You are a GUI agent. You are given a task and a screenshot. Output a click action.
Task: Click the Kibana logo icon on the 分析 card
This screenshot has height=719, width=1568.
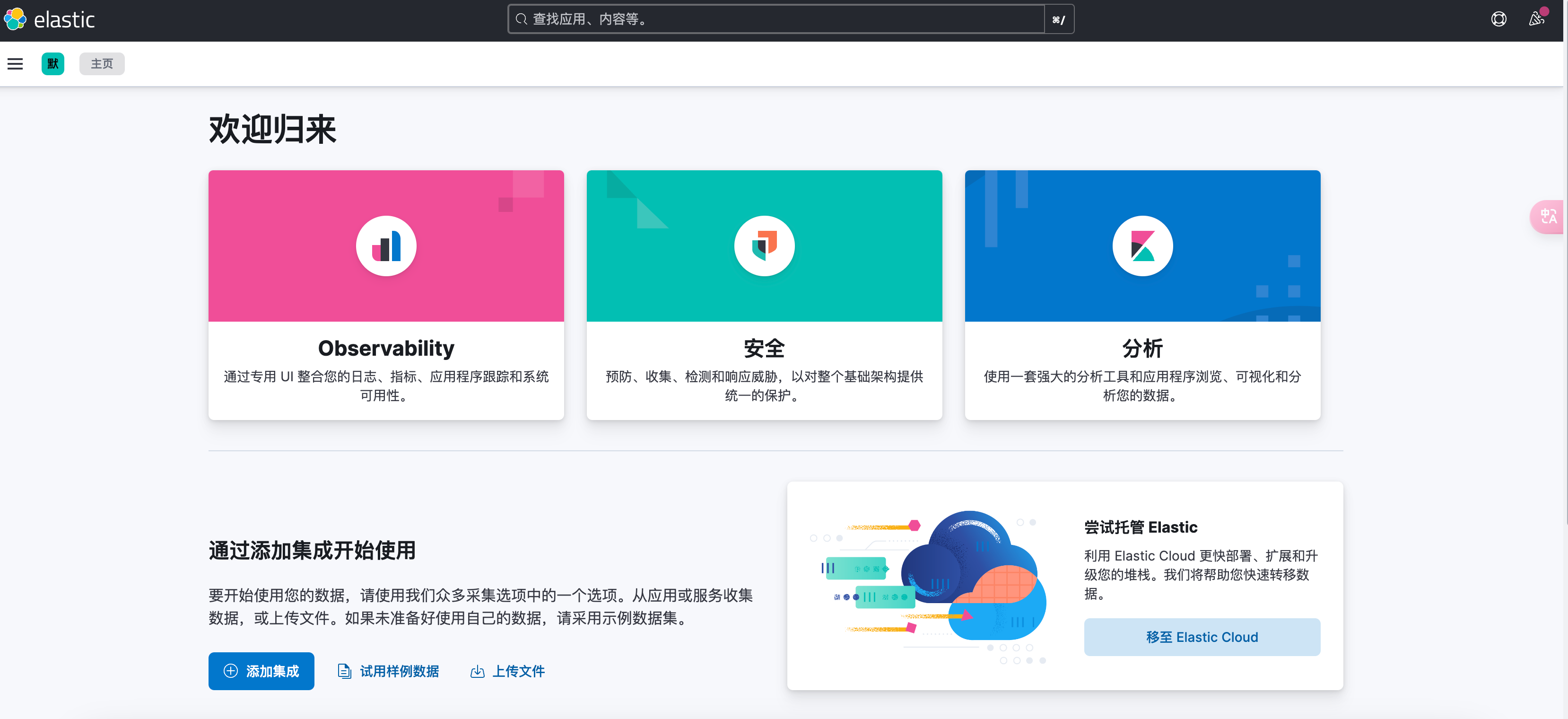point(1142,246)
